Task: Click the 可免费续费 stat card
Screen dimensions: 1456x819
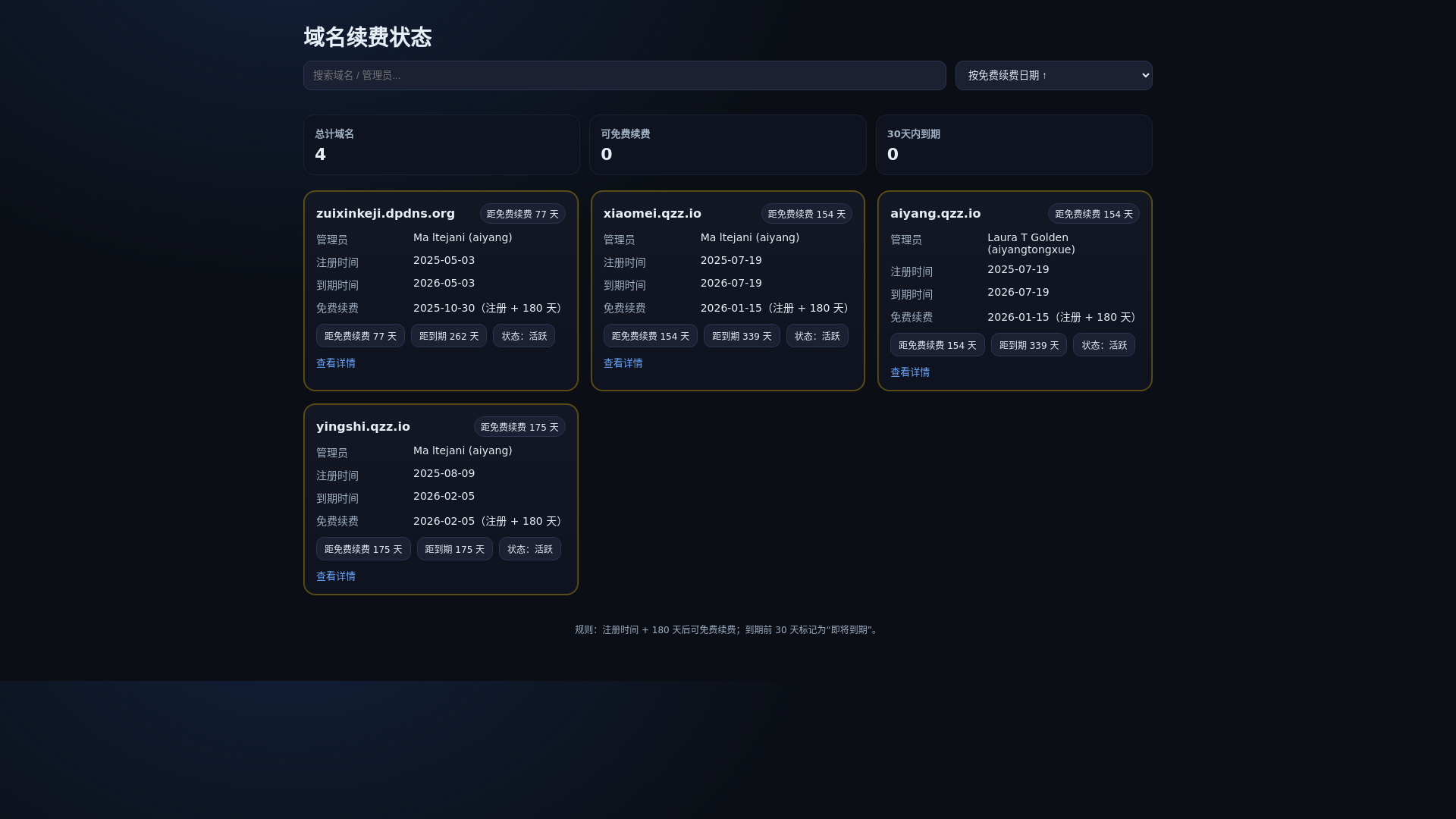Action: [x=727, y=145]
